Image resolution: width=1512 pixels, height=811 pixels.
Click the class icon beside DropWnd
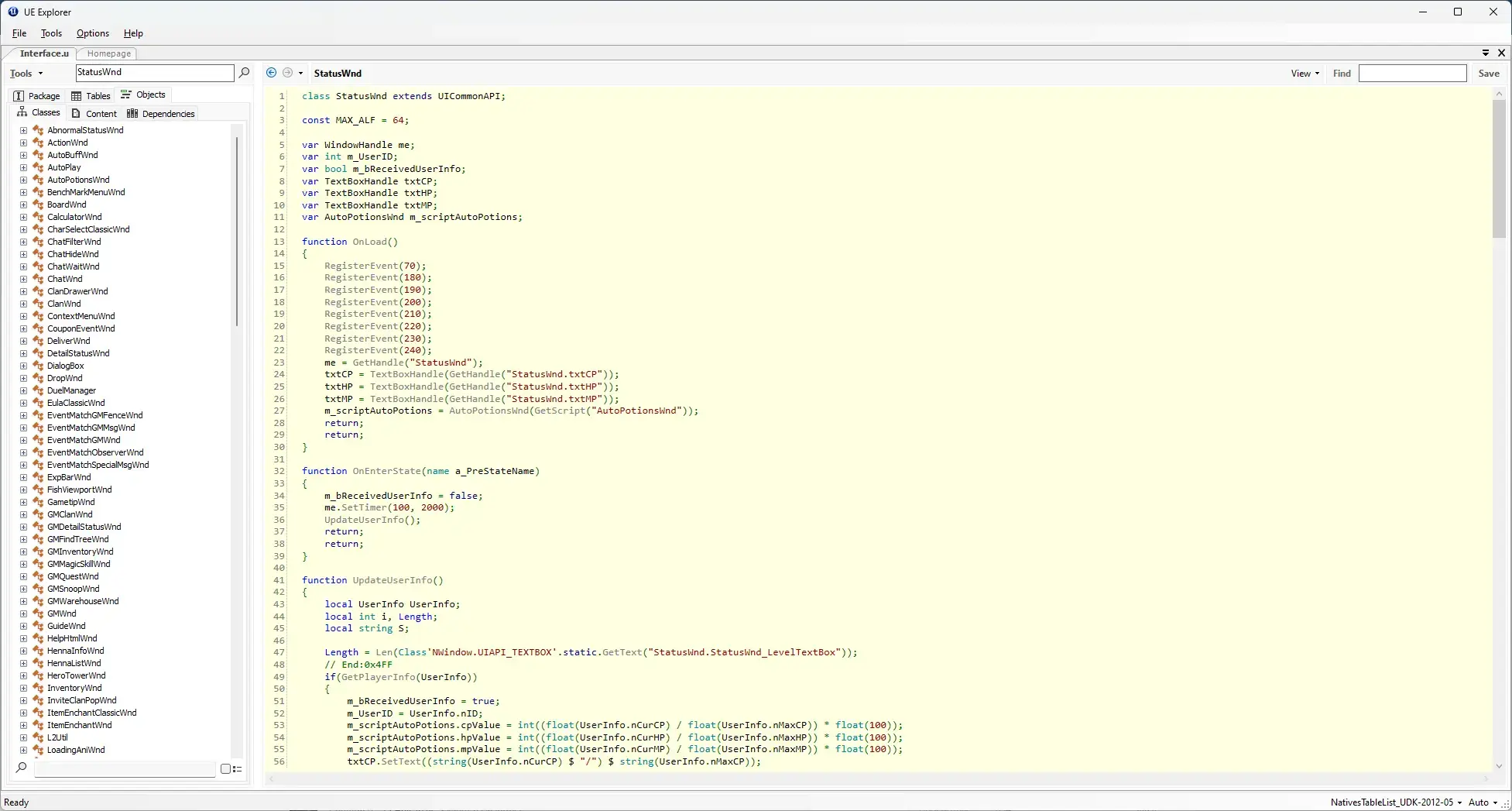[38, 378]
